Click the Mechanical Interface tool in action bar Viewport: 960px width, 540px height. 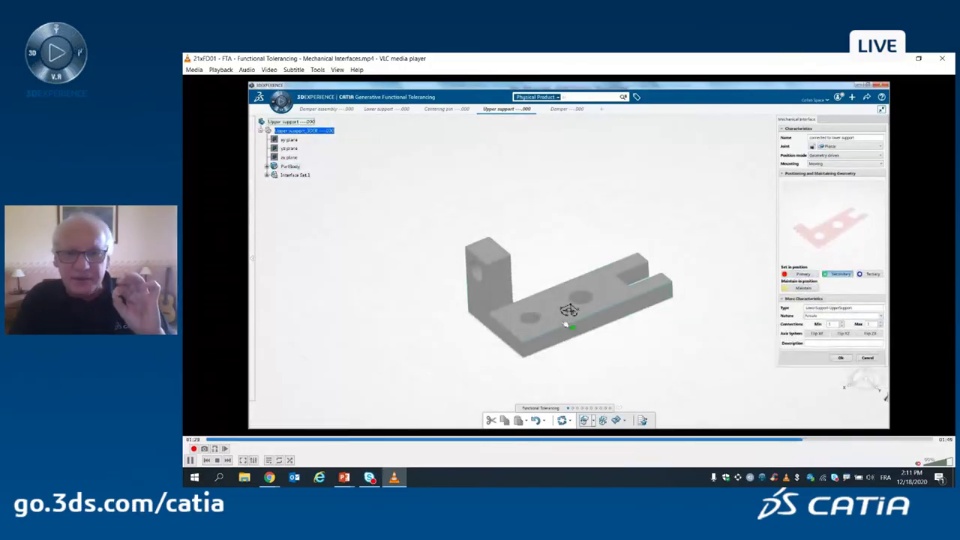coord(585,420)
